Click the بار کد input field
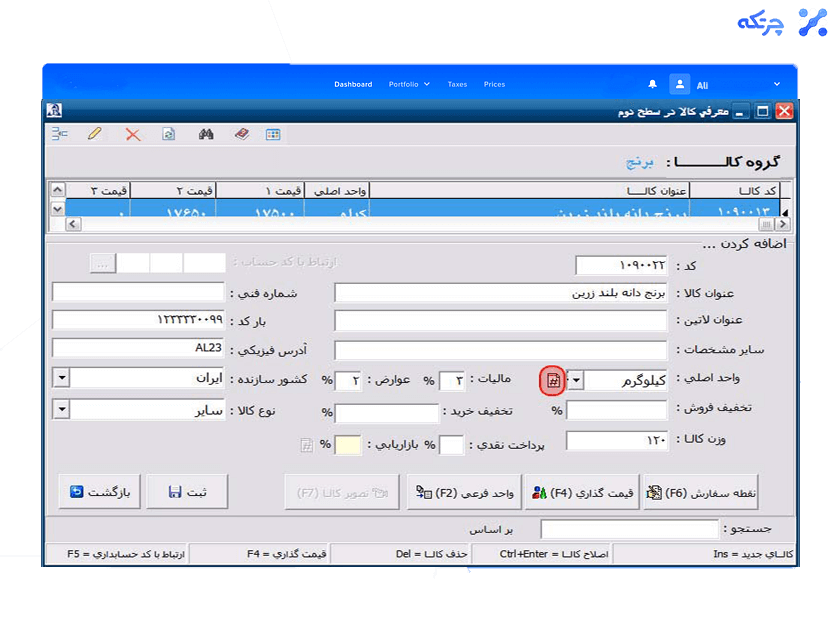The image size is (840, 630). pos(138,319)
